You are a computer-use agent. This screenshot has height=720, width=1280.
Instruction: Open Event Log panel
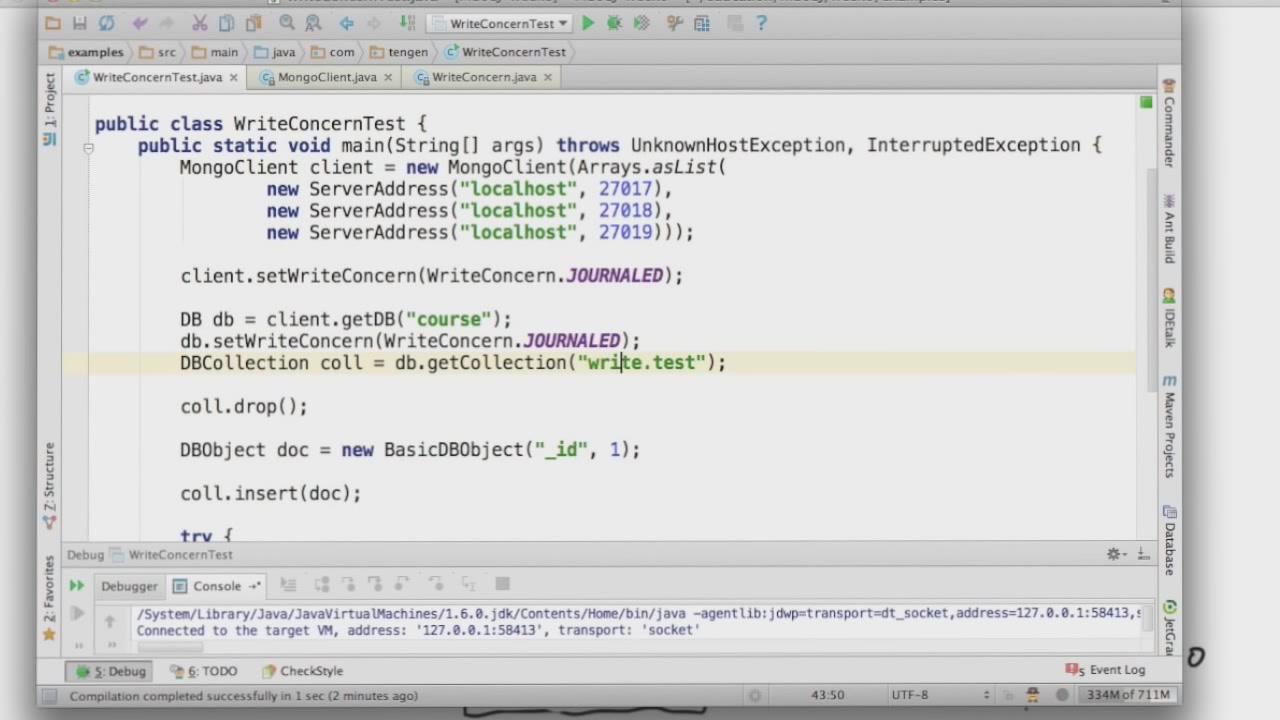pos(1106,670)
